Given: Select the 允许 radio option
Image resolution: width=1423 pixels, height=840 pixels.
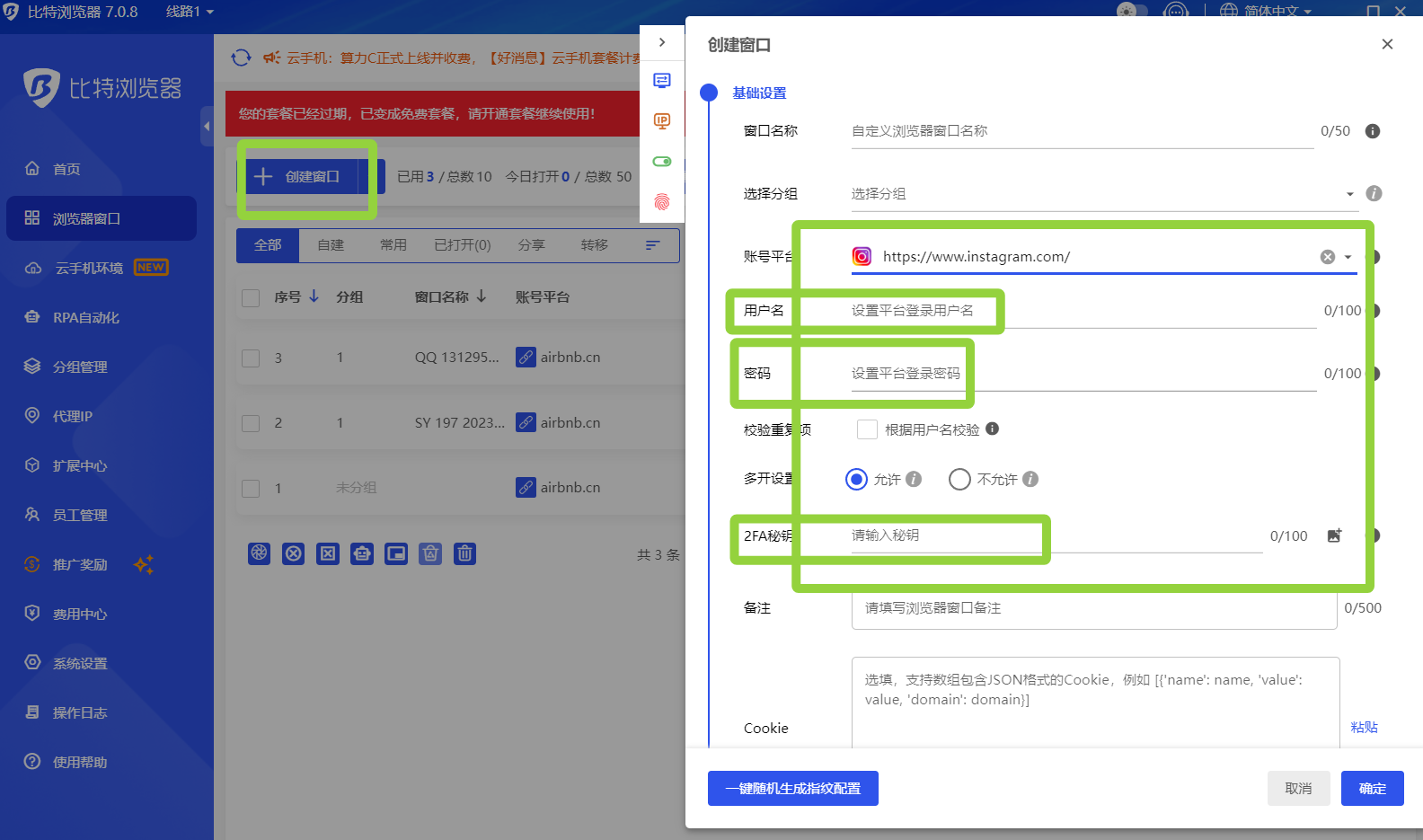Looking at the screenshot, I should 856,480.
